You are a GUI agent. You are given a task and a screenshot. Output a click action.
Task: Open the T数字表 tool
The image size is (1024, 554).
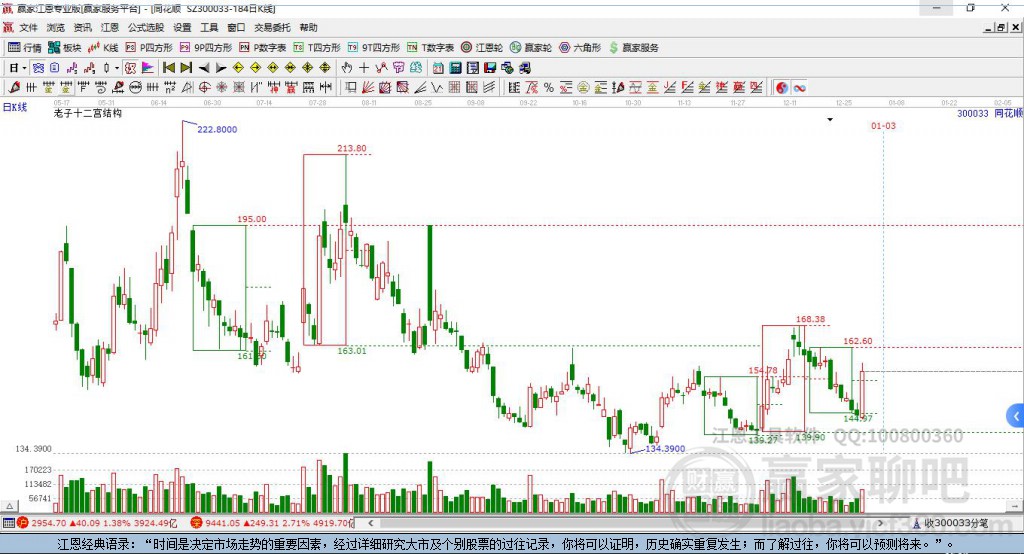coord(430,48)
